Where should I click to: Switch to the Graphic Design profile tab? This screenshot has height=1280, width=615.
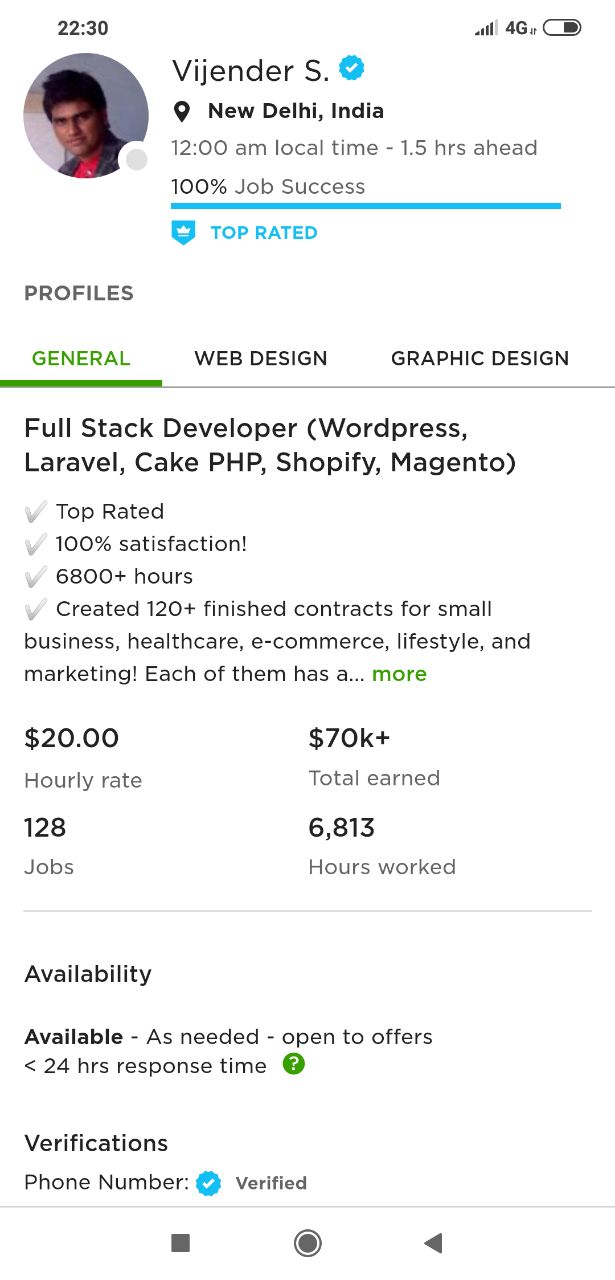coord(480,358)
